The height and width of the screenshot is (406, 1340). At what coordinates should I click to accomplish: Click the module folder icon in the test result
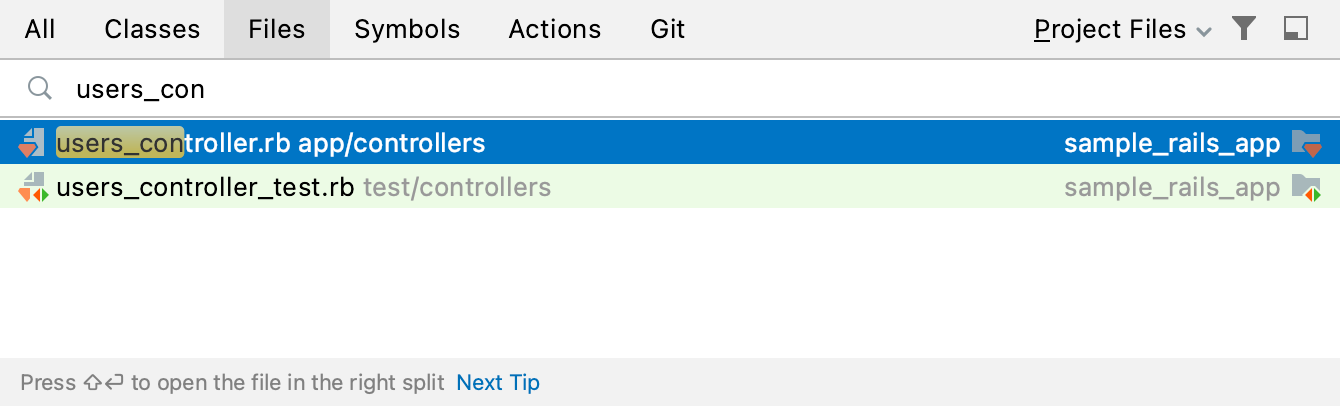1306,187
